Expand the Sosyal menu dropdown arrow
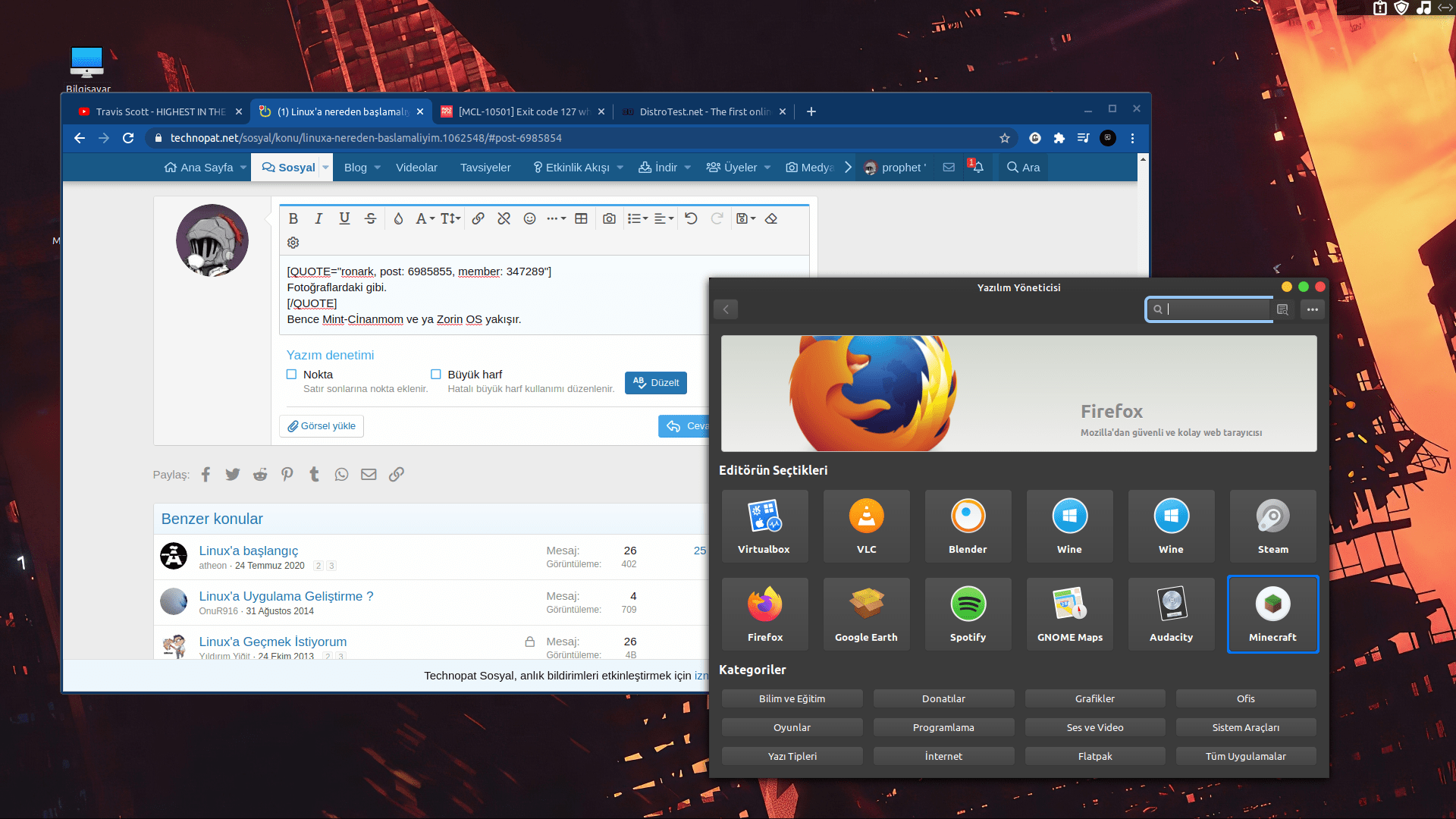The height and width of the screenshot is (819, 1456). pos(325,168)
